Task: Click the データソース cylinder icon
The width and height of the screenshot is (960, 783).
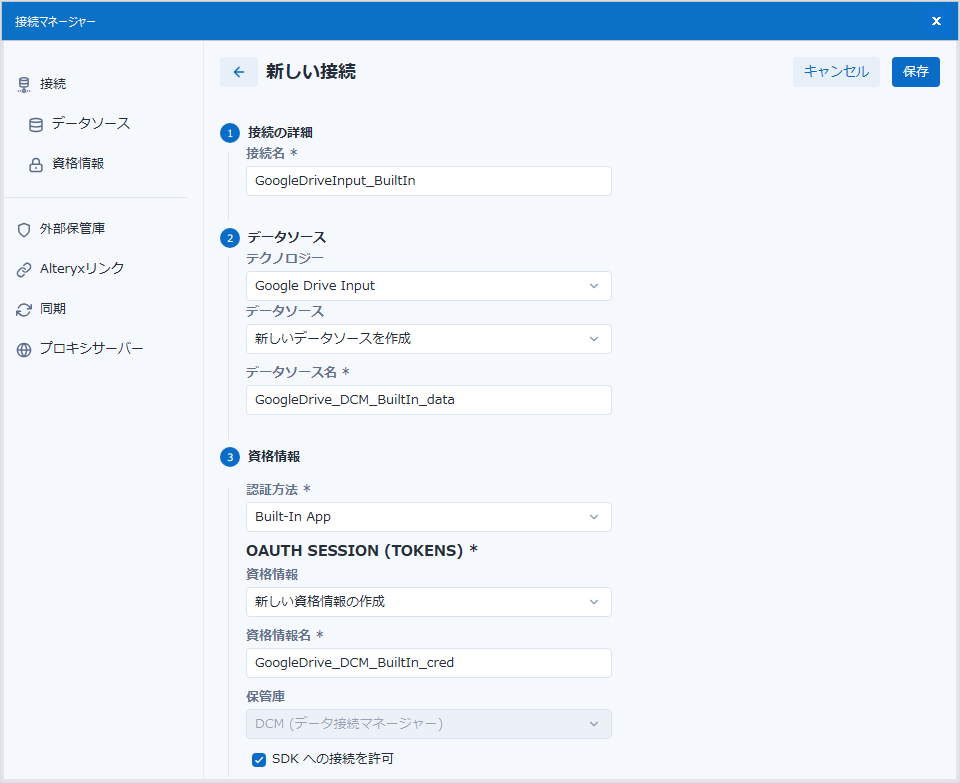Action: [x=36, y=125]
